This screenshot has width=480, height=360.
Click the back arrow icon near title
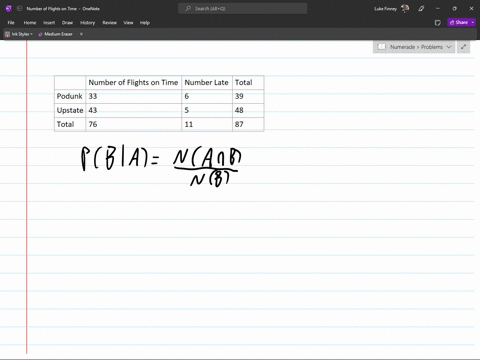[x=19, y=9]
